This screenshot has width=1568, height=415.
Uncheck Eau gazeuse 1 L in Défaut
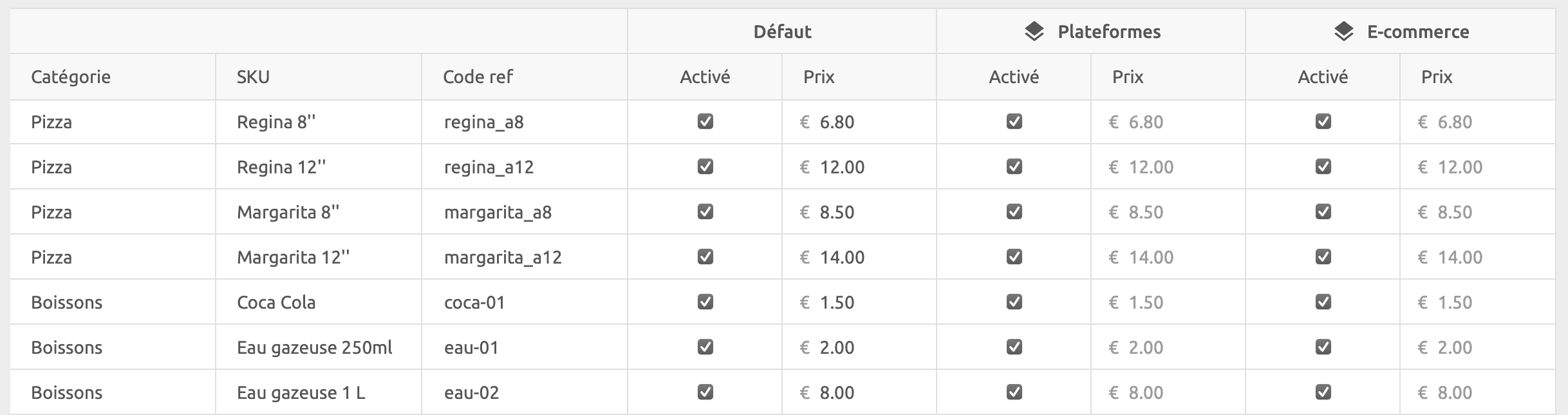706,392
